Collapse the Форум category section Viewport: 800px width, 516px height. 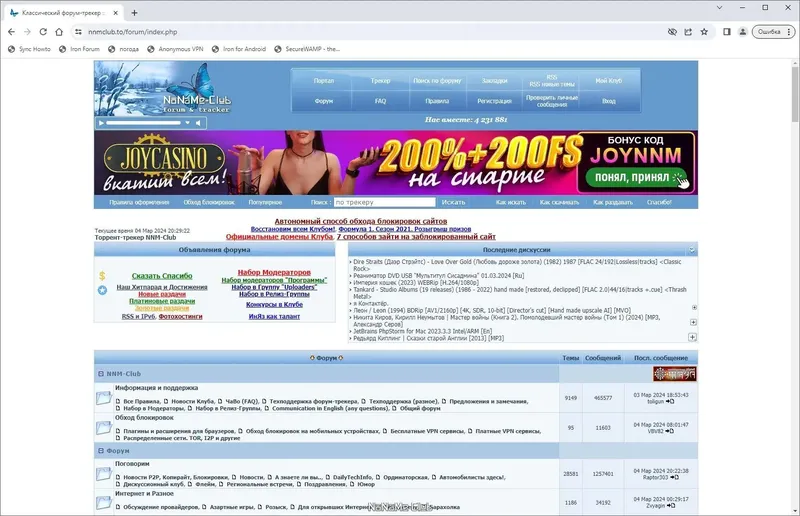coord(101,451)
